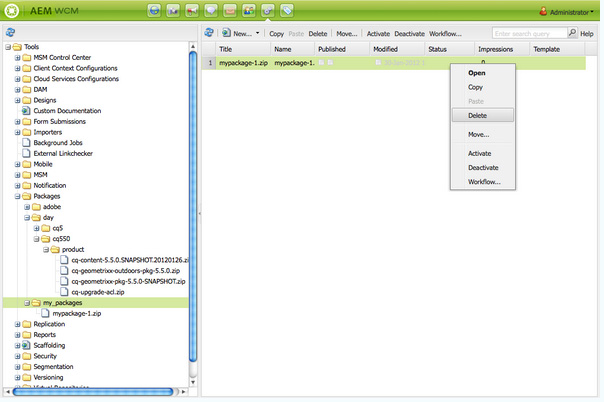Click the External Linkchecker page icon
604x402 pixels.
26,153
